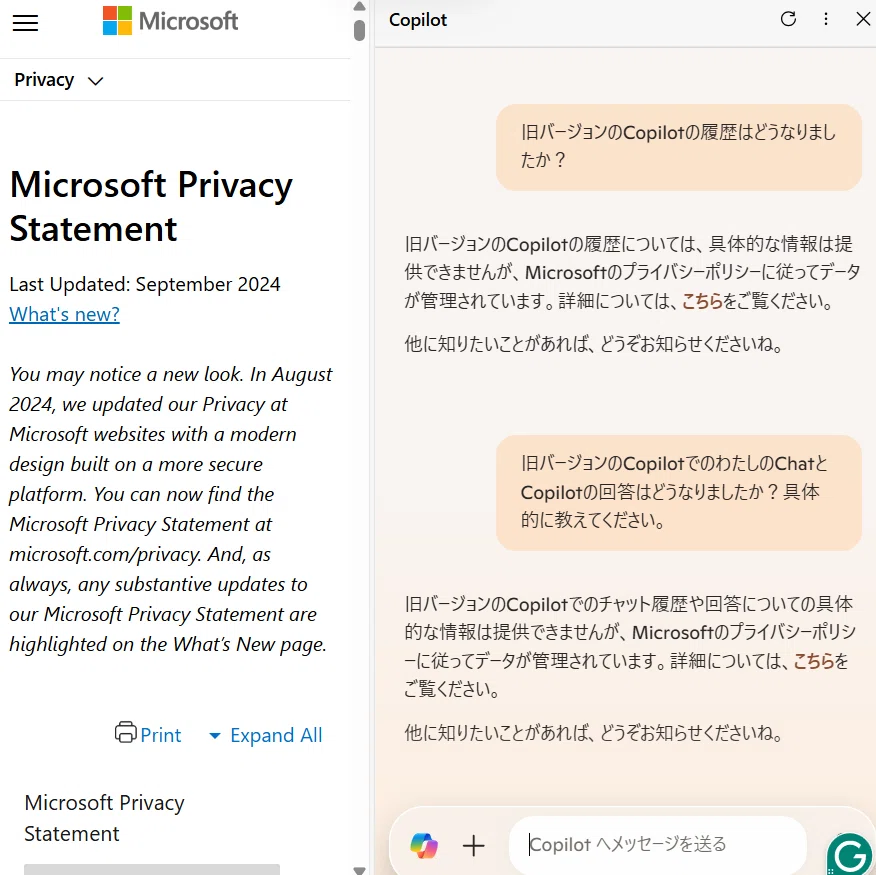
Task: Click the scrollbar down arrow
Action: [x=359, y=869]
